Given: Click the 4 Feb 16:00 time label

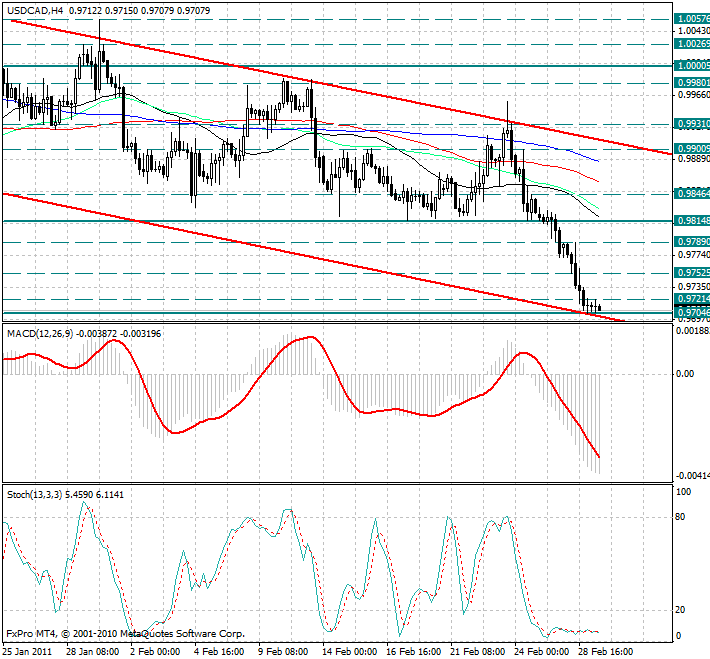Looking at the screenshot, I should point(219,651).
